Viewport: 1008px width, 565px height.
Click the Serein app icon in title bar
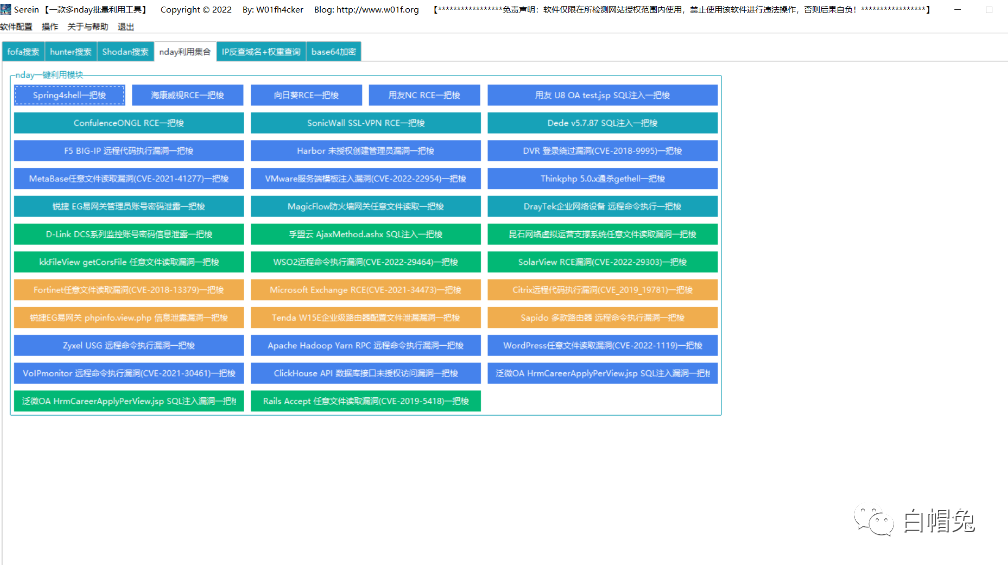[6, 9]
